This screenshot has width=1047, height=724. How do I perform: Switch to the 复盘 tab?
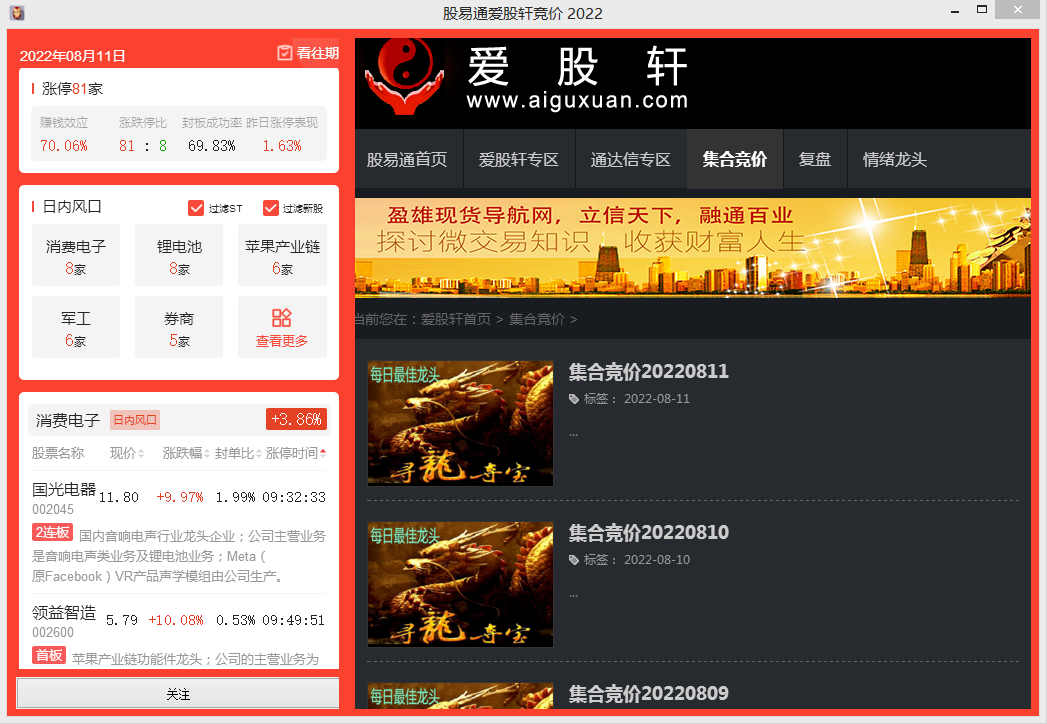pyautogui.click(x=815, y=159)
